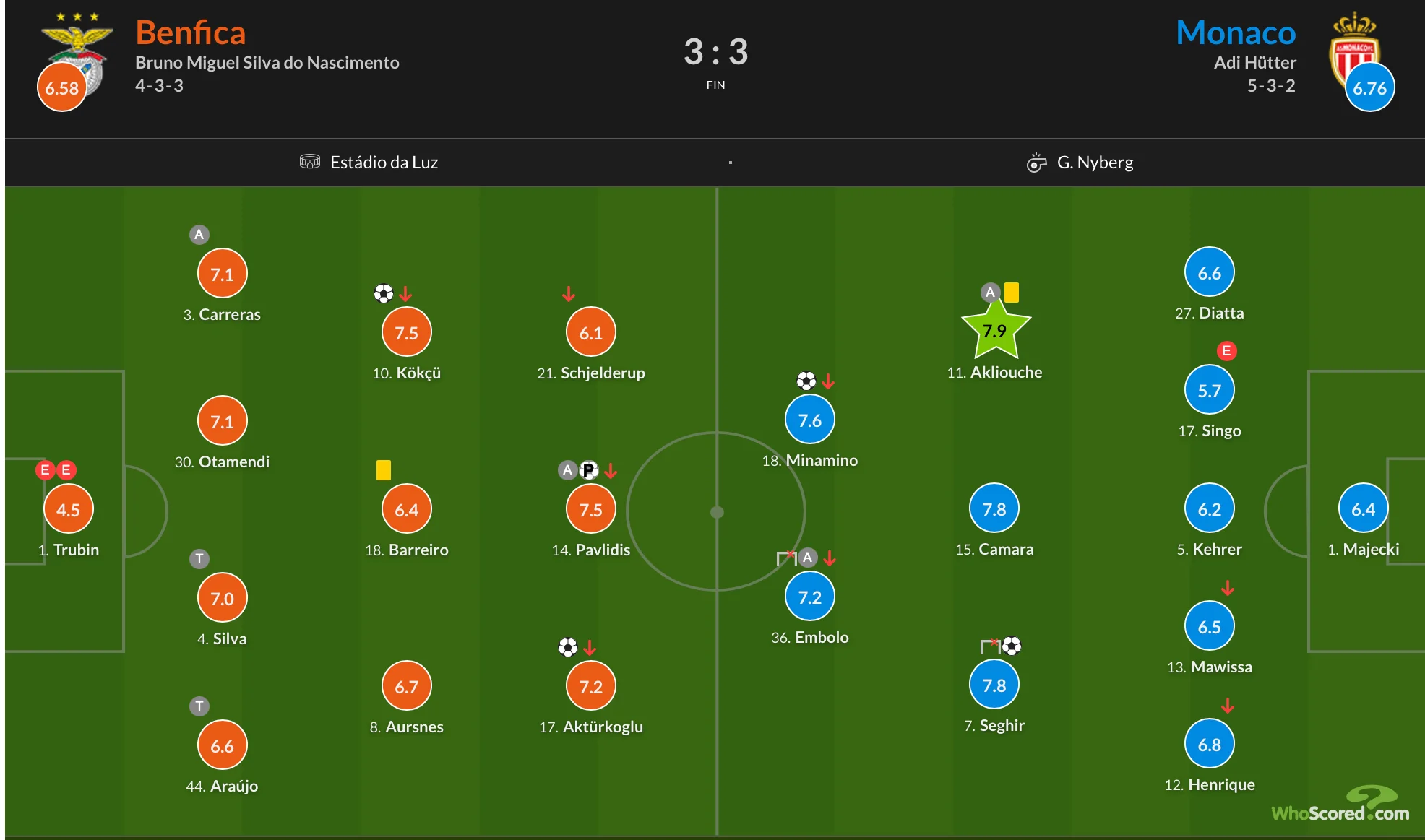Click the substitution arrow above Schjelderup
Viewport: 1425px width, 840px height.
(x=569, y=294)
